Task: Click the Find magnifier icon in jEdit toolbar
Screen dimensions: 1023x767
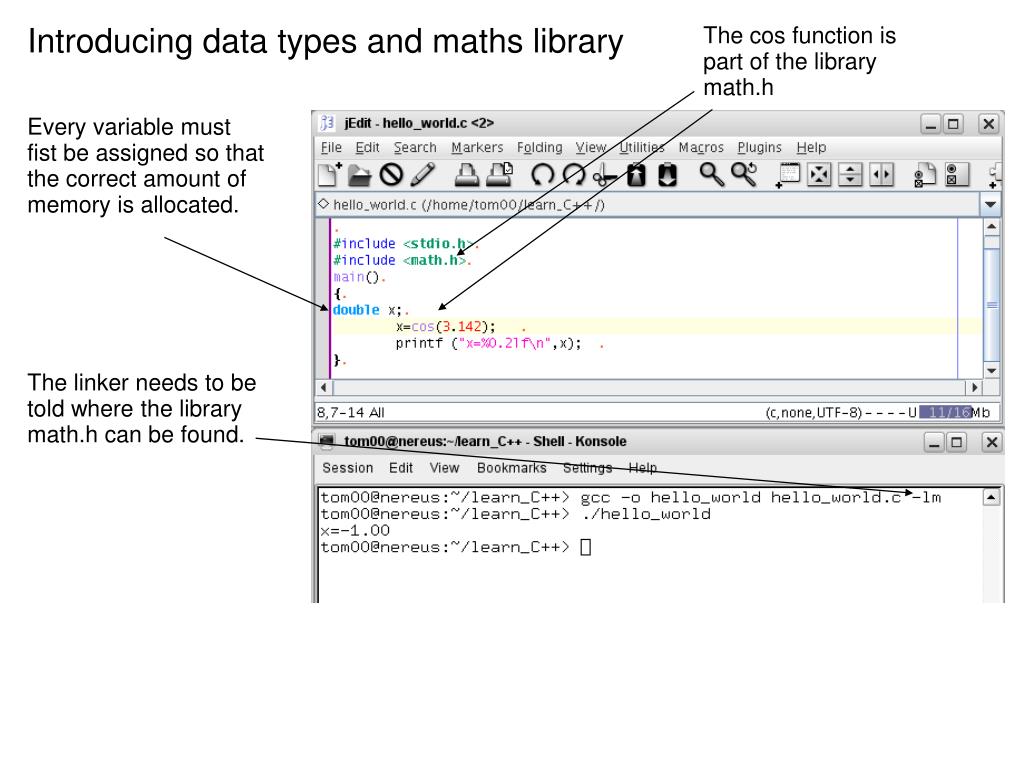Action: click(711, 175)
